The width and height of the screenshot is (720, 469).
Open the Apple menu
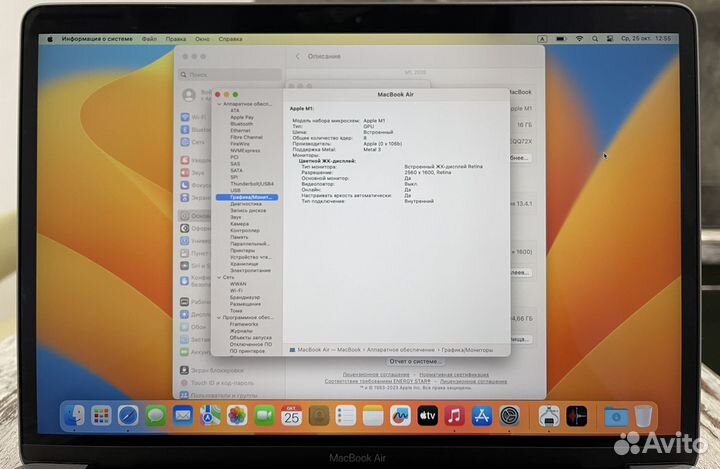pos(50,39)
